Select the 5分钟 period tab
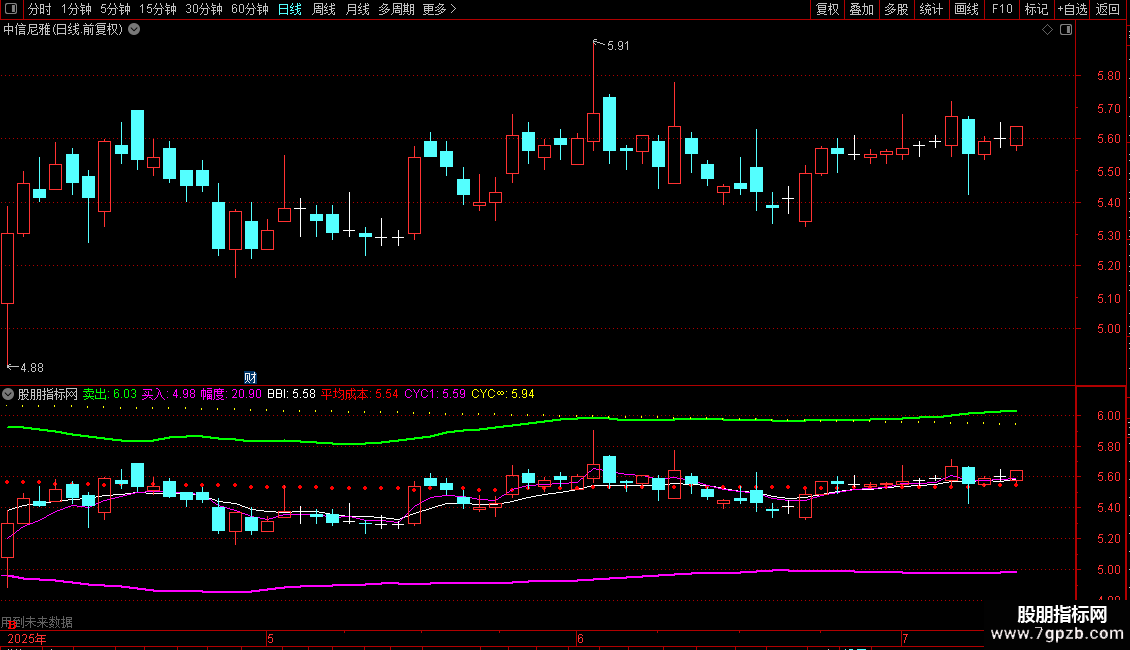 click(x=115, y=9)
